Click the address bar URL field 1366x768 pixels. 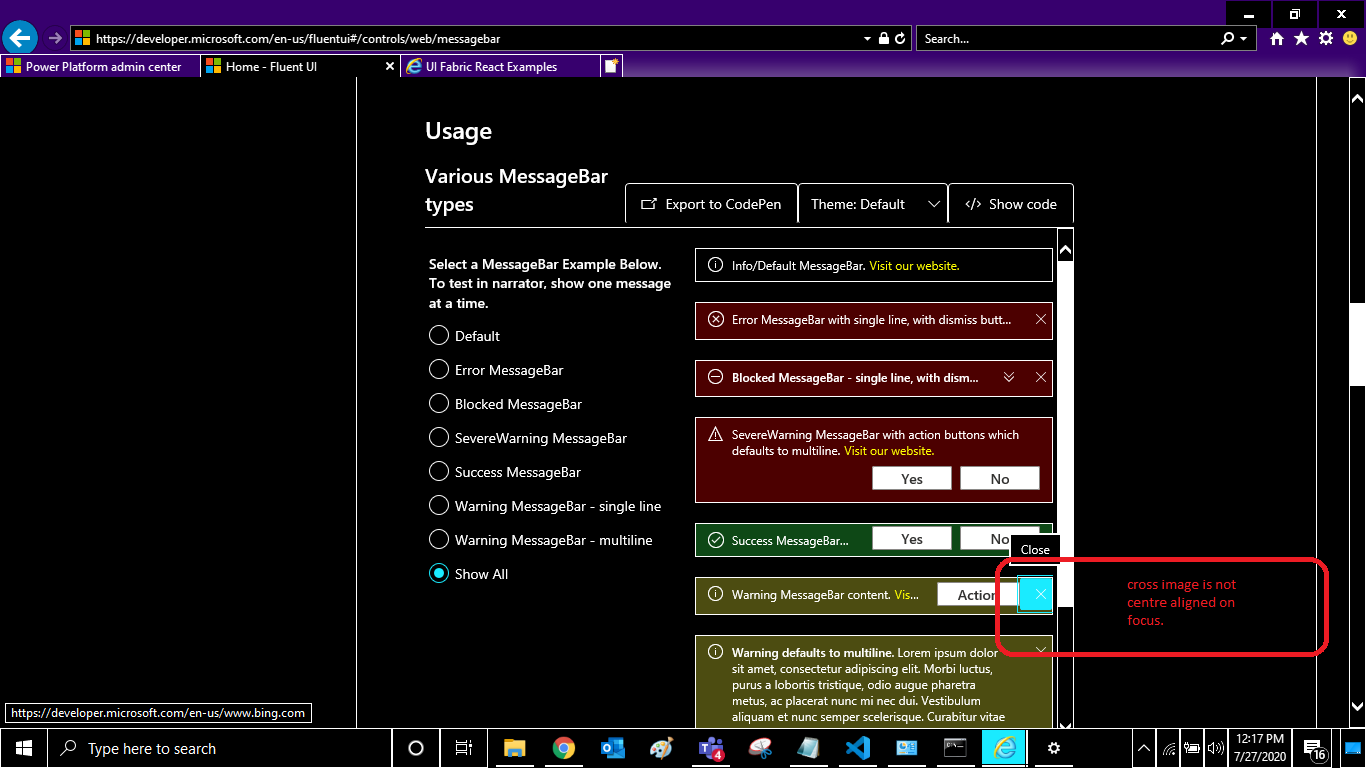[x=465, y=38]
